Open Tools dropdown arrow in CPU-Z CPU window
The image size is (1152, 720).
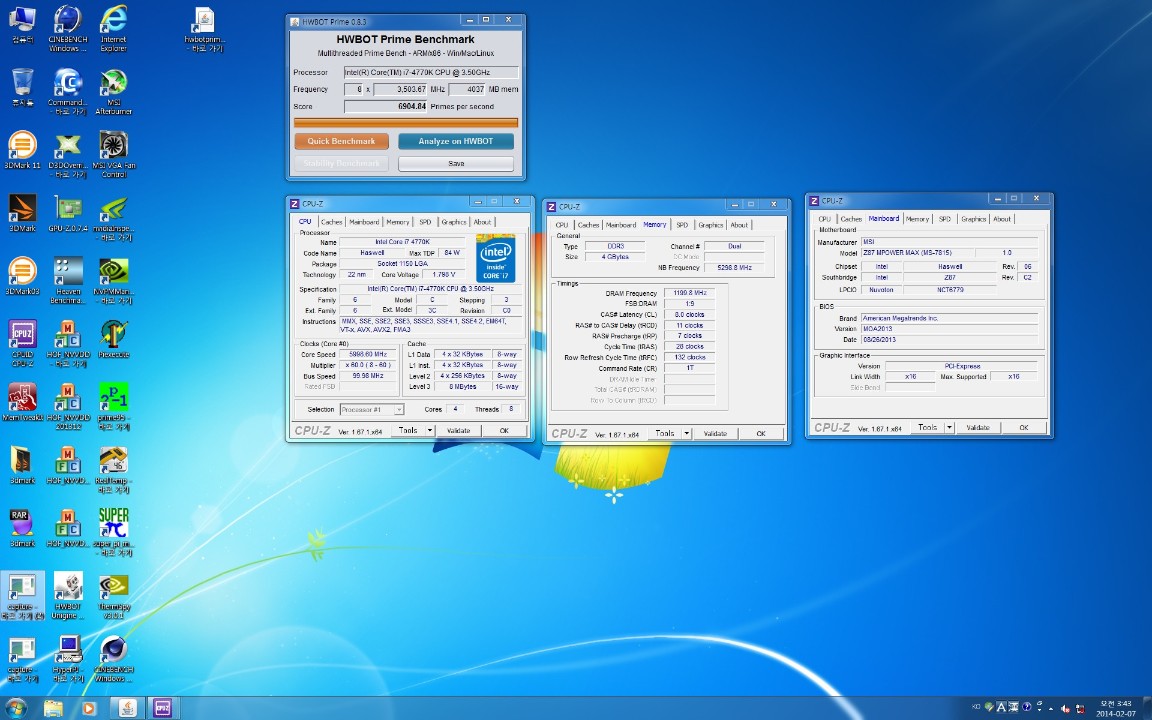point(430,431)
